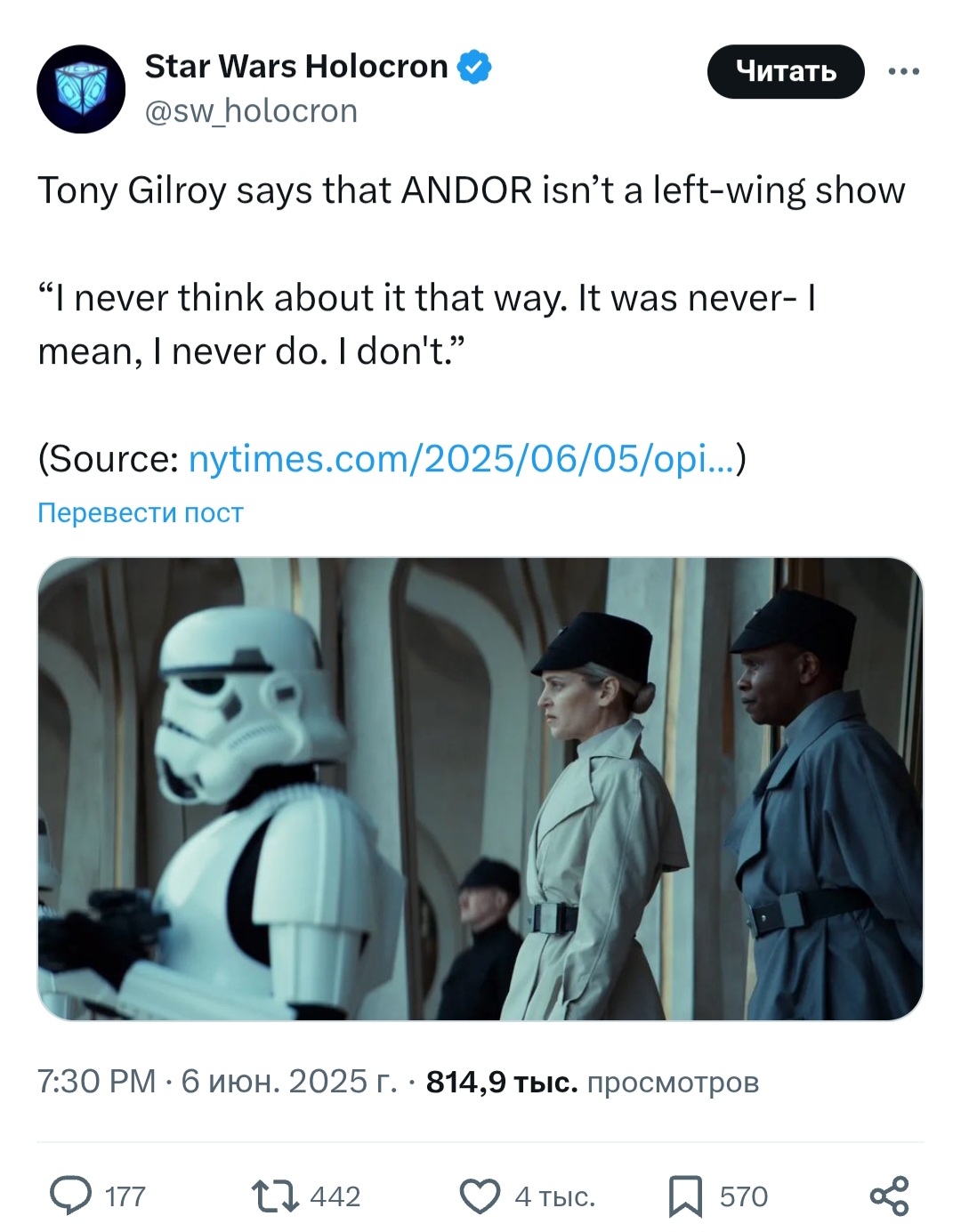
Task: Click the 177 replies count
Action: coord(125,1196)
